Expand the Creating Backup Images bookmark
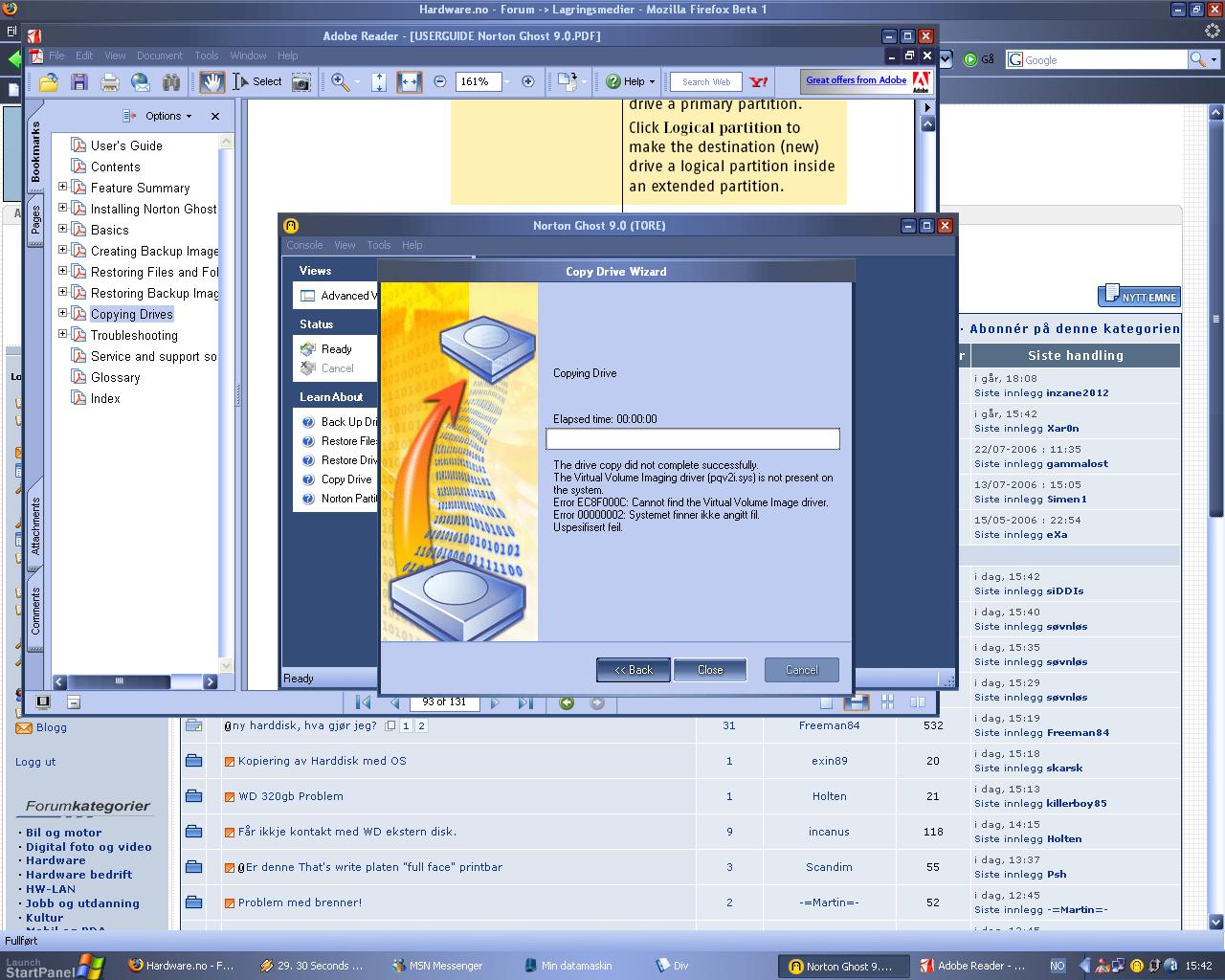The height and width of the screenshot is (980, 1225). pos(63,251)
